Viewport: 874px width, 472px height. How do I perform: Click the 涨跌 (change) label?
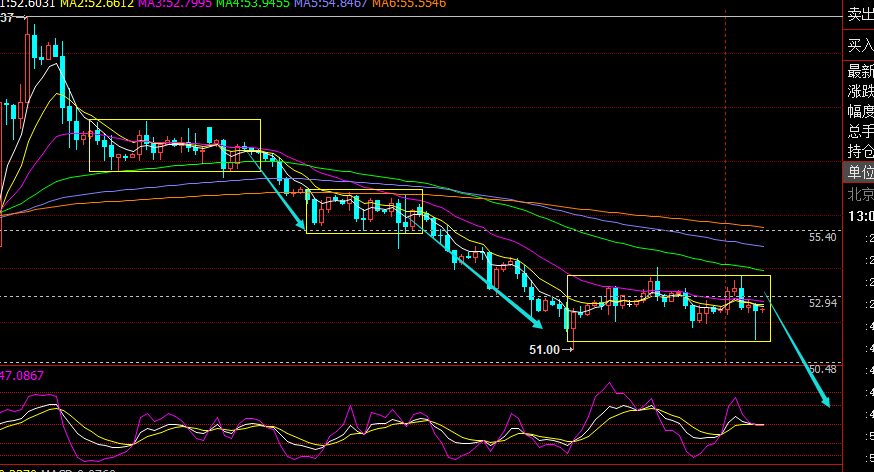pos(860,91)
